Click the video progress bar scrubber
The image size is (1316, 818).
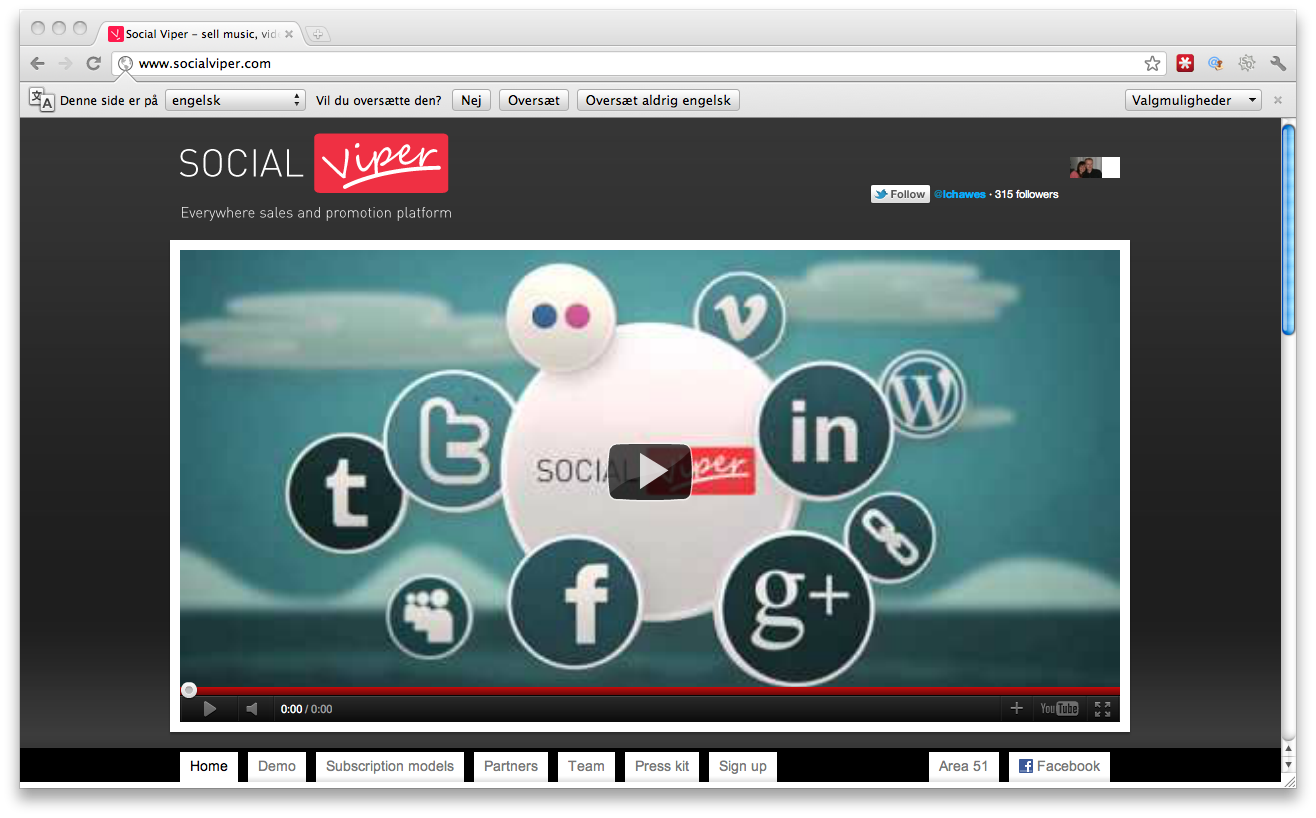click(x=189, y=690)
